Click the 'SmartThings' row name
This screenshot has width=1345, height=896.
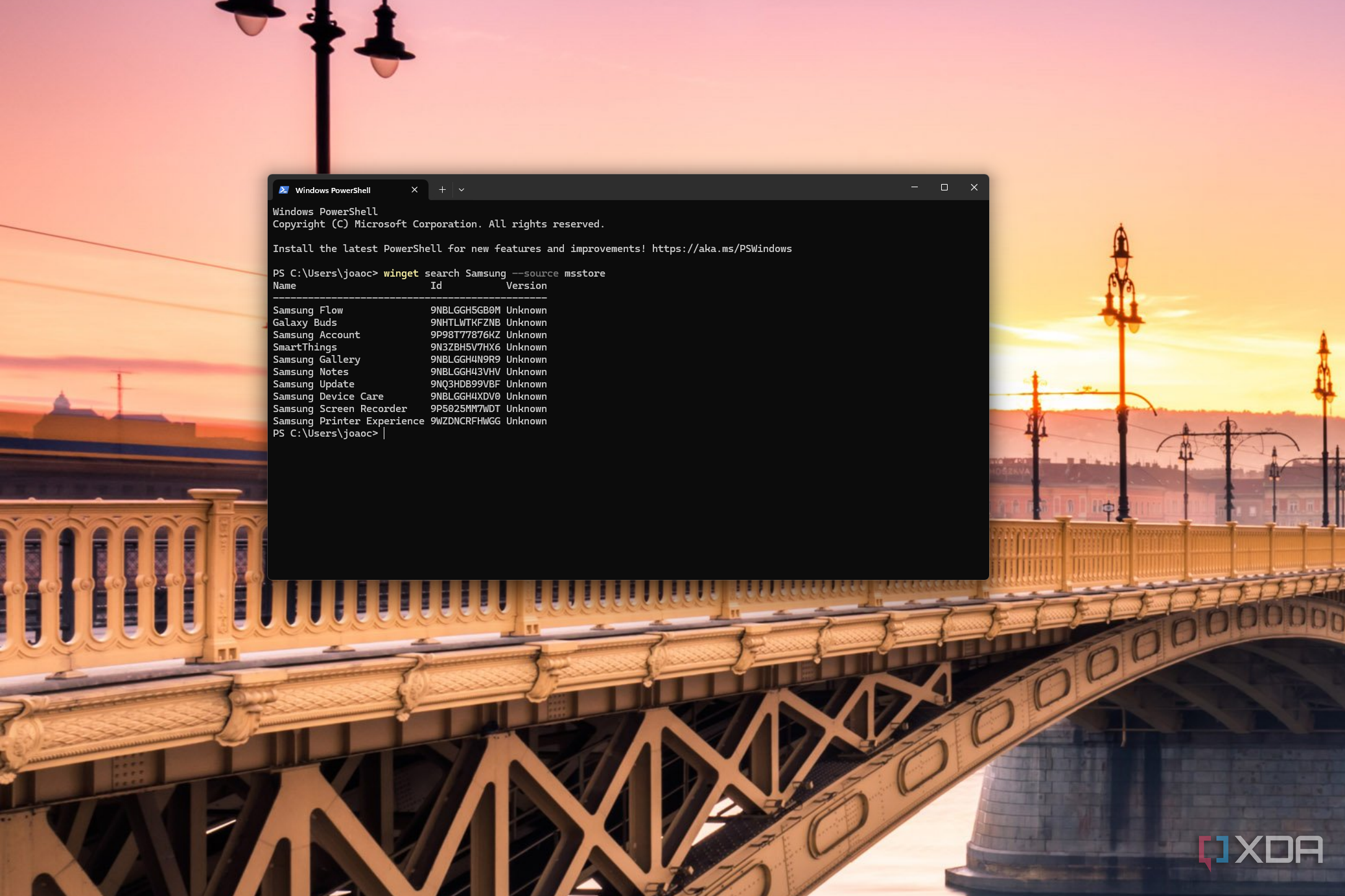click(305, 347)
